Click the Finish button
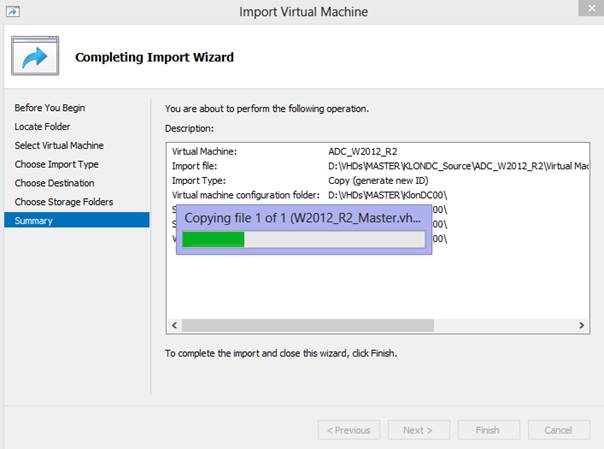Viewport: 604px width, 449px height. 488,430
